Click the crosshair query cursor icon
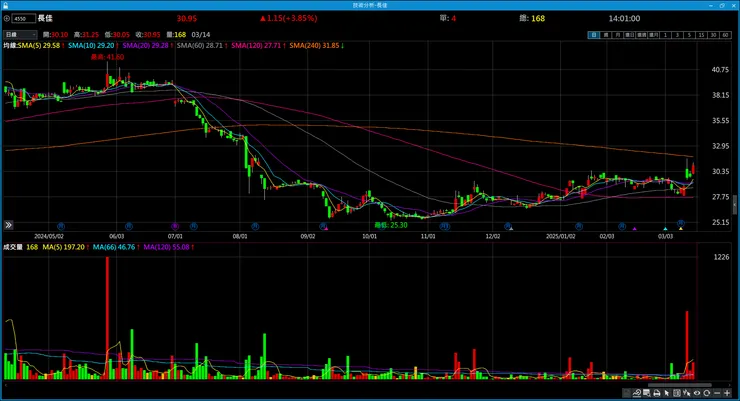The width and height of the screenshot is (740, 401). coord(686,393)
